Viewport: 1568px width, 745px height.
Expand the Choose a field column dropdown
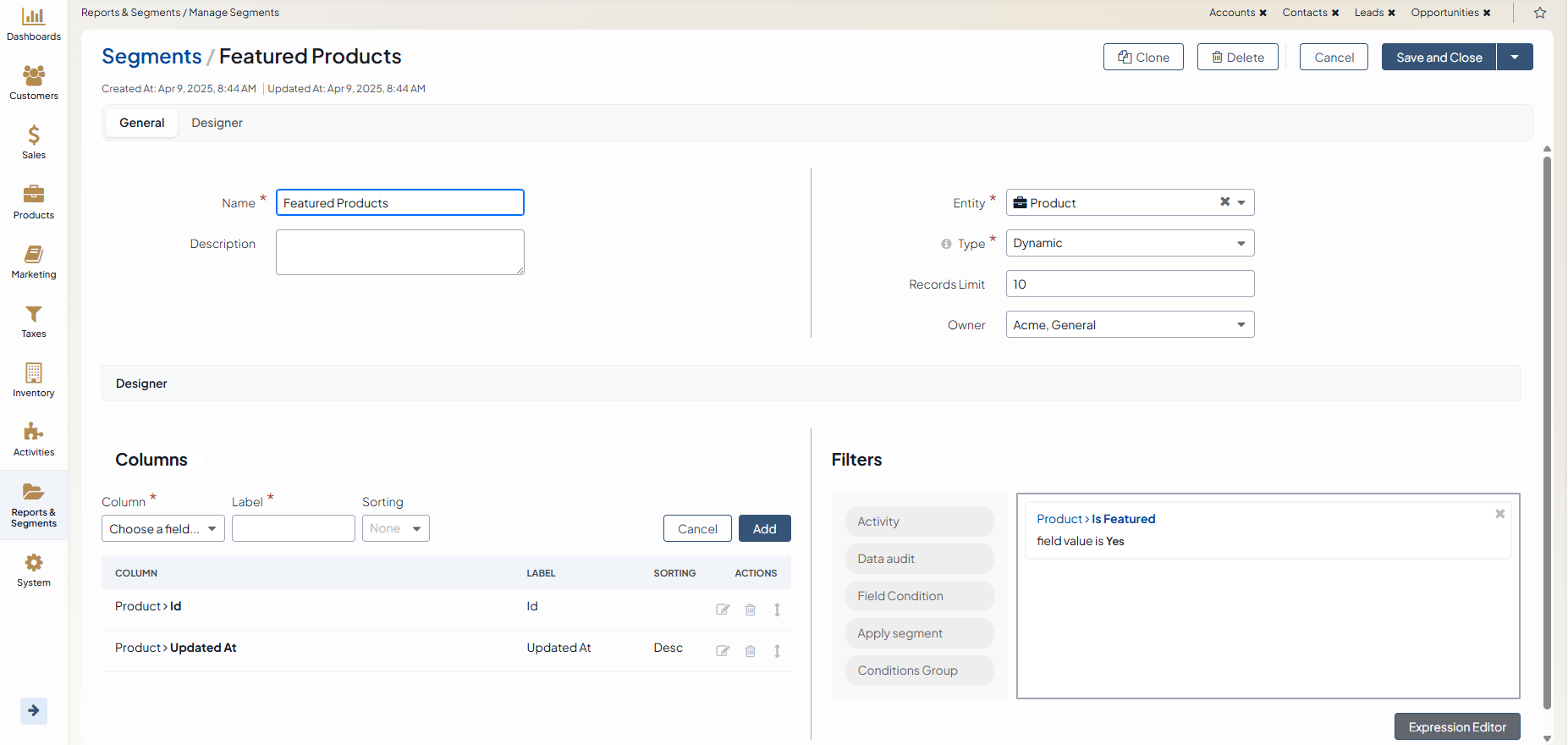tap(162, 528)
